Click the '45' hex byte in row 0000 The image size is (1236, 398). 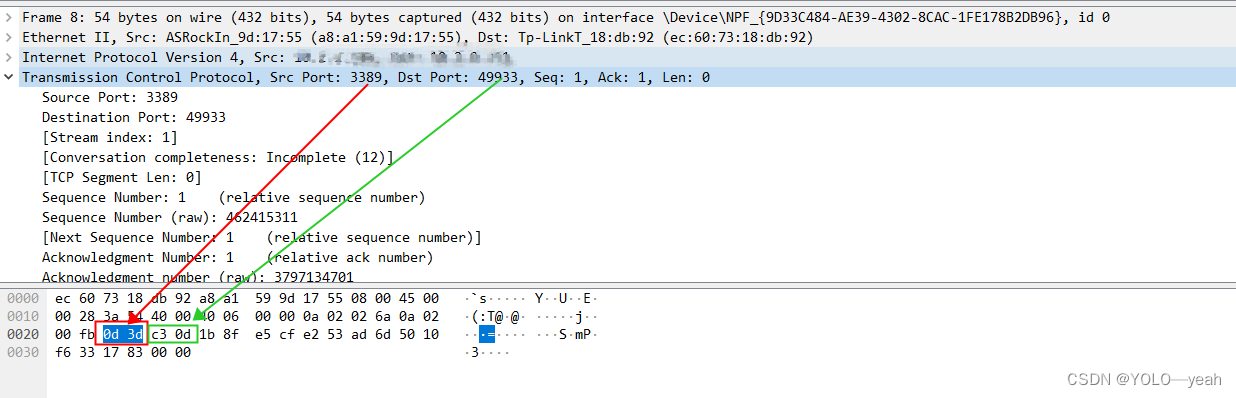tap(407, 298)
